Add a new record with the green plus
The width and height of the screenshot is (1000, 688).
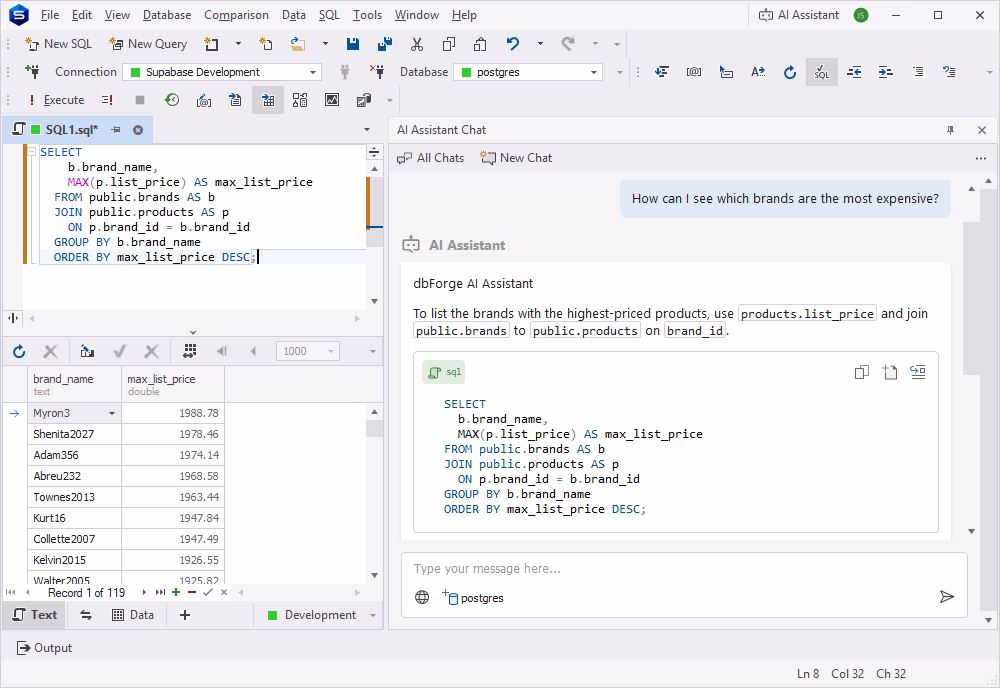(176, 592)
